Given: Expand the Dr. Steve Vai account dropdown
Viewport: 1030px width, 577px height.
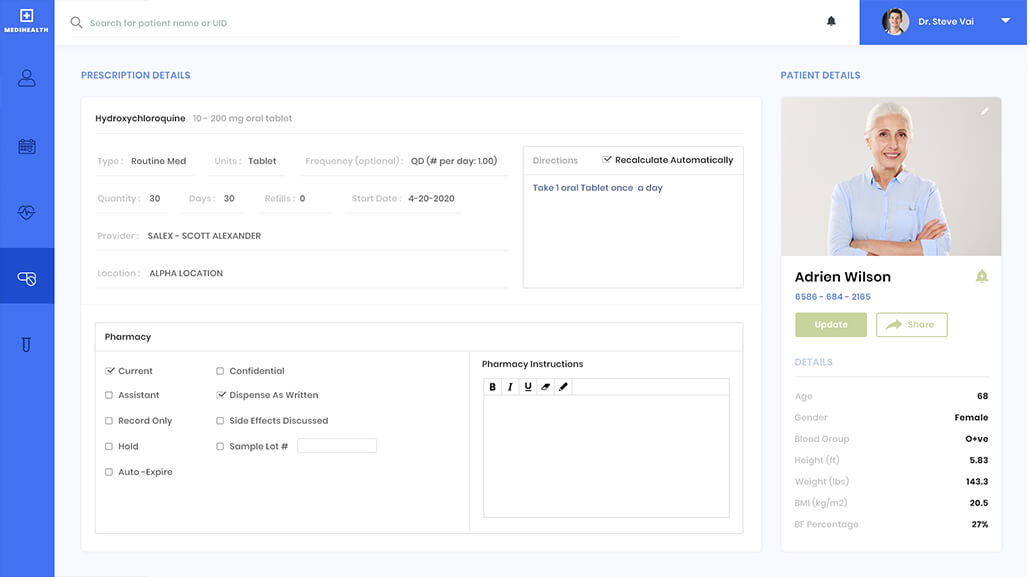Looking at the screenshot, I should click(1004, 20).
